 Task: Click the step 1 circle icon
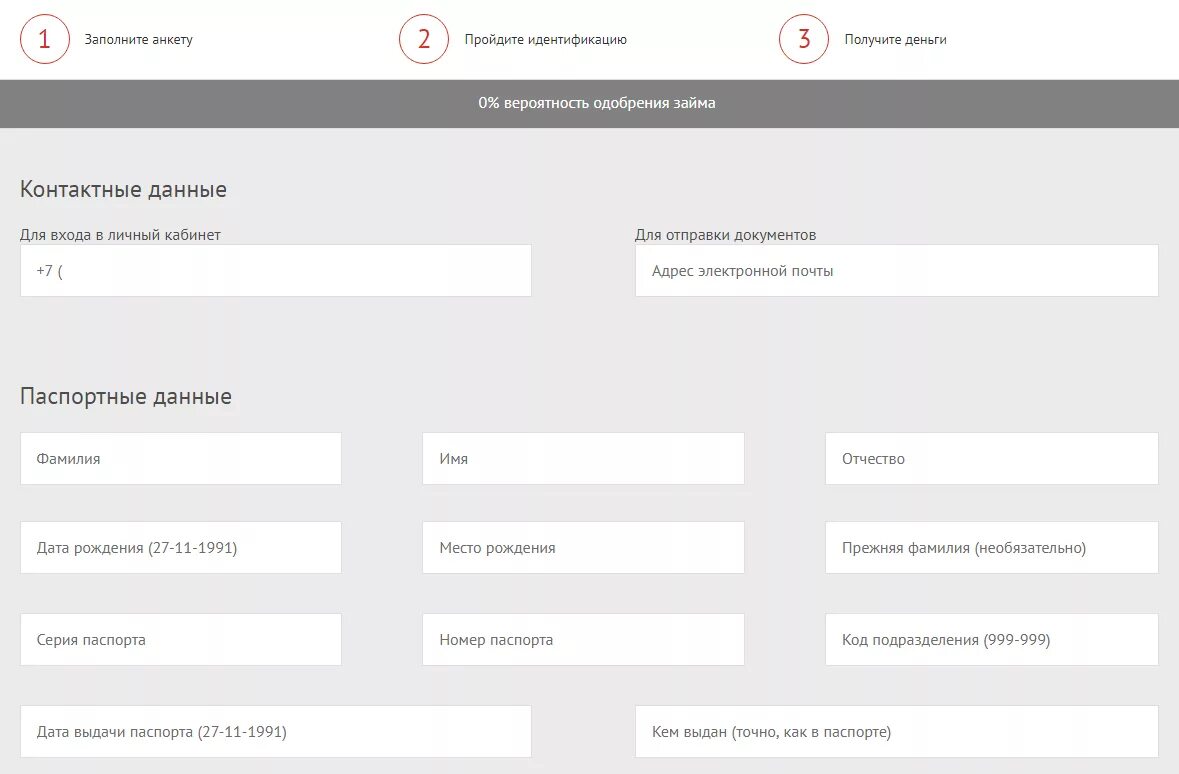(x=44, y=39)
